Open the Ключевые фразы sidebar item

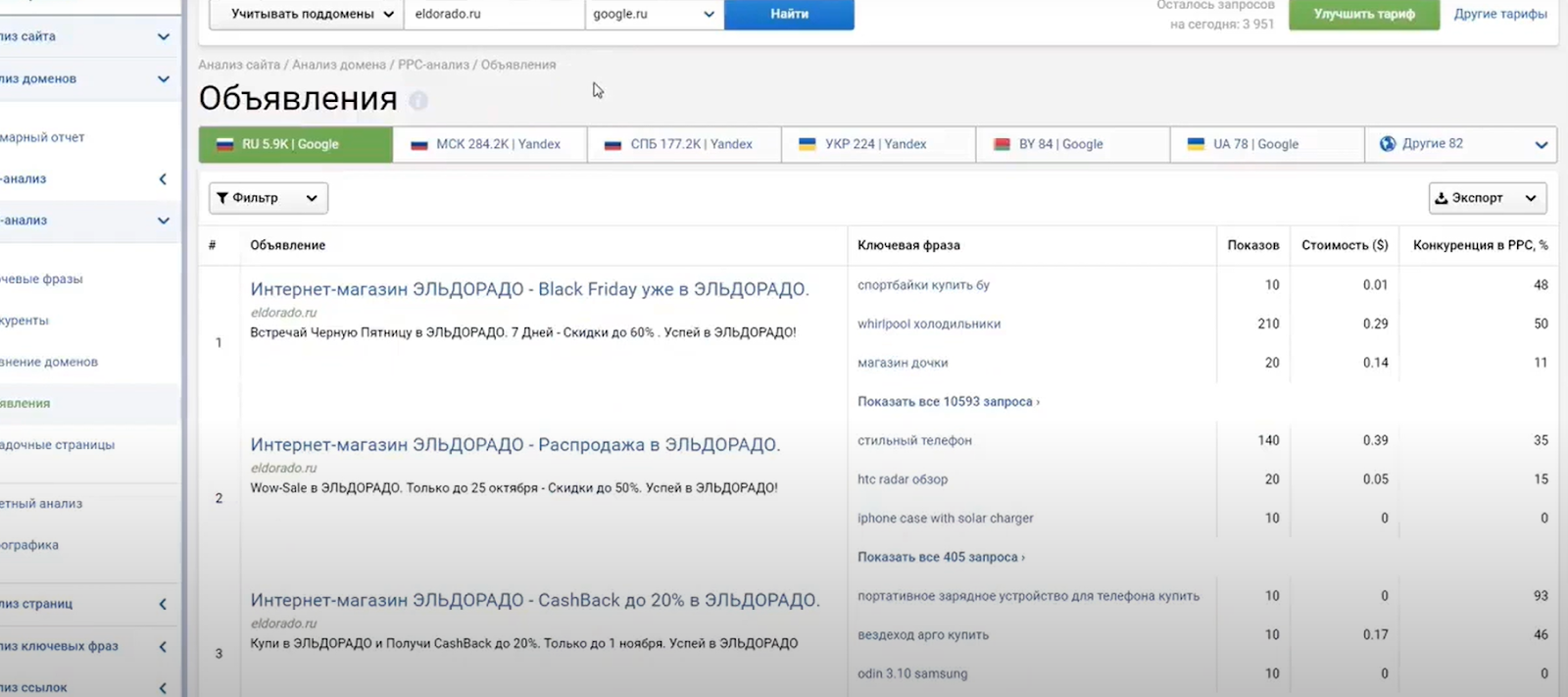41,279
